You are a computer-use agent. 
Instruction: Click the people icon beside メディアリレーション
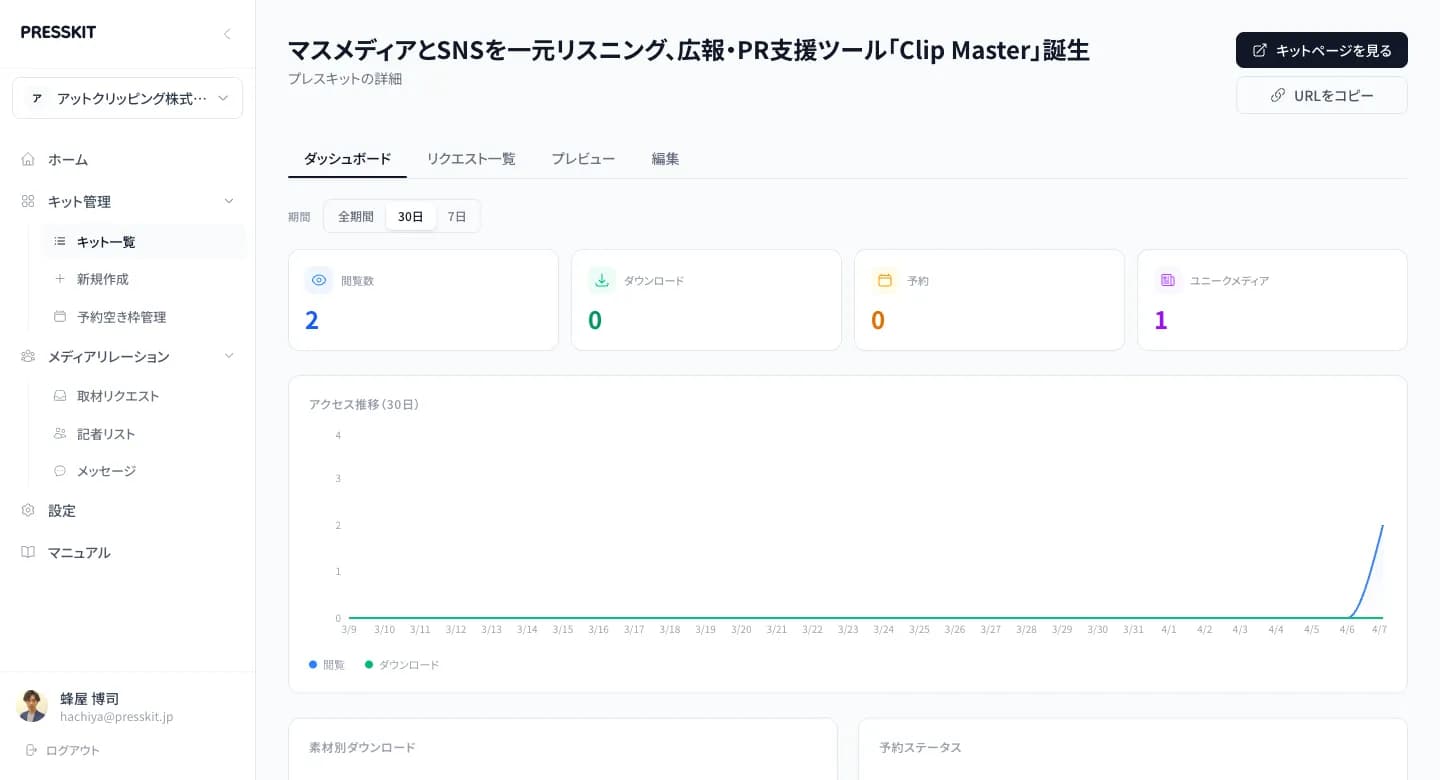28,356
